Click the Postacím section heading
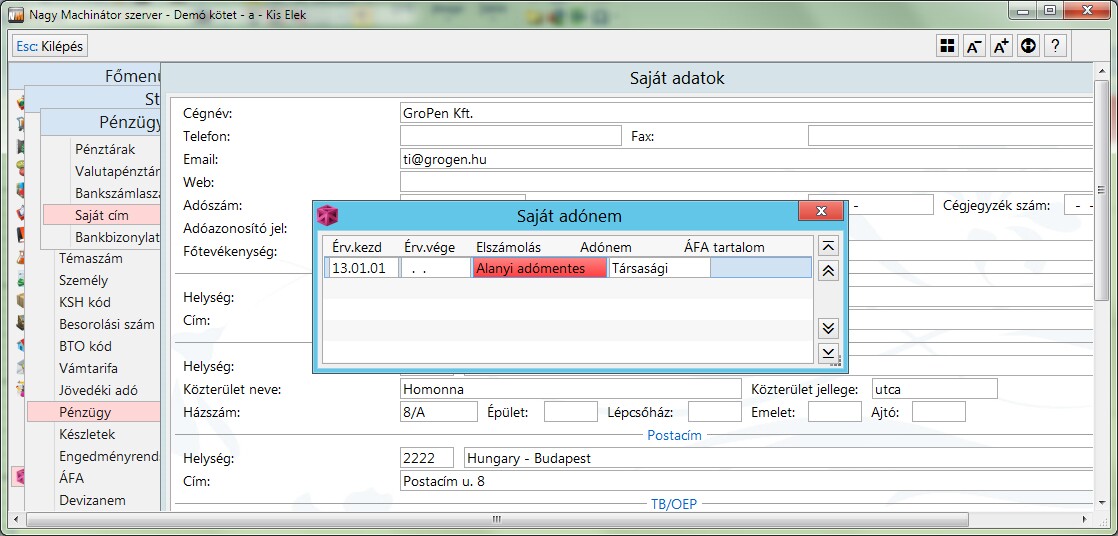Screen dimensions: 1118x536 tap(675, 435)
